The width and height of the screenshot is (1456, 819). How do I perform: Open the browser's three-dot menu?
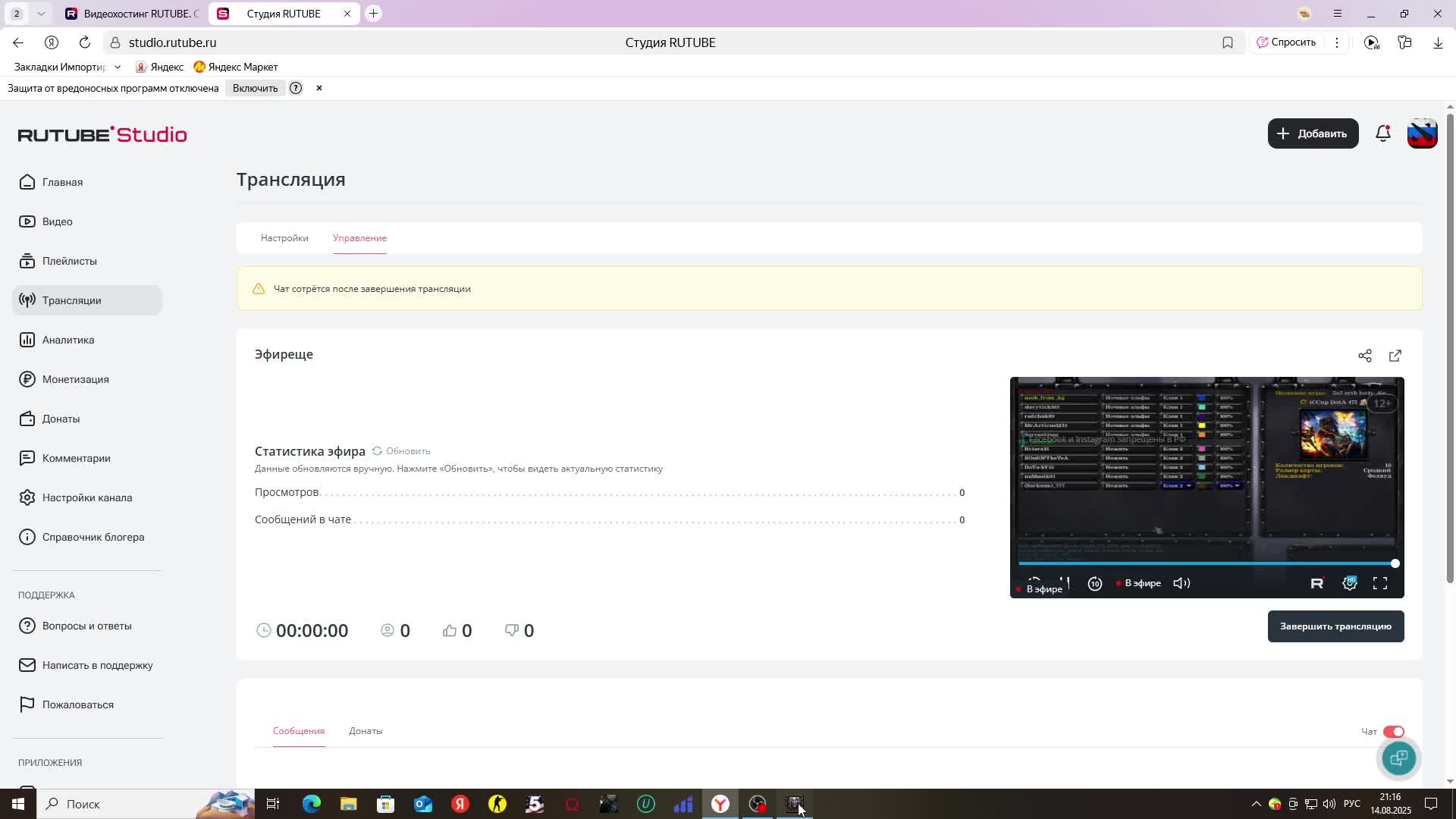click(x=1337, y=42)
